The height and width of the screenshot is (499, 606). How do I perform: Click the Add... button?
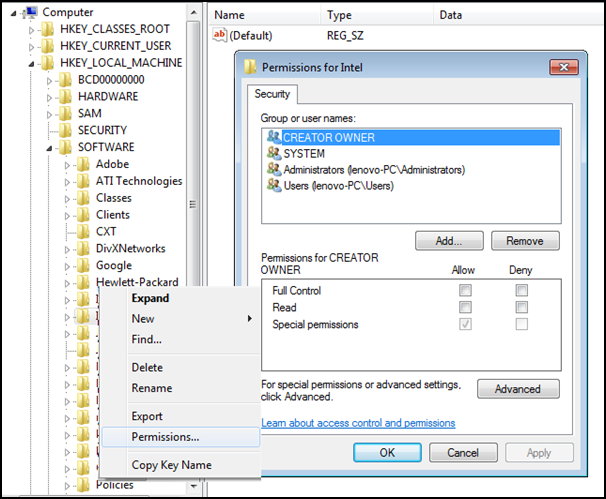point(449,241)
